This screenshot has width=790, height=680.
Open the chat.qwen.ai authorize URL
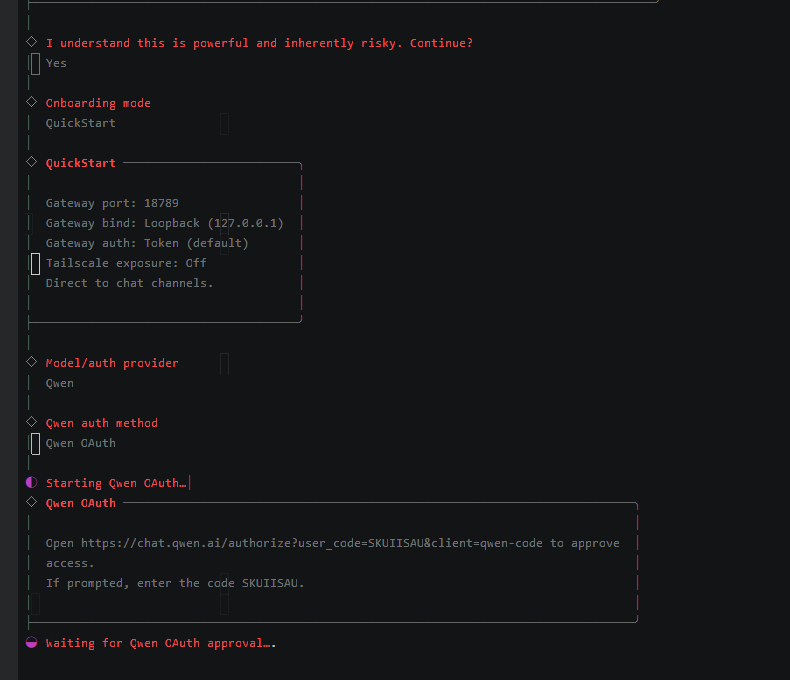click(x=312, y=543)
